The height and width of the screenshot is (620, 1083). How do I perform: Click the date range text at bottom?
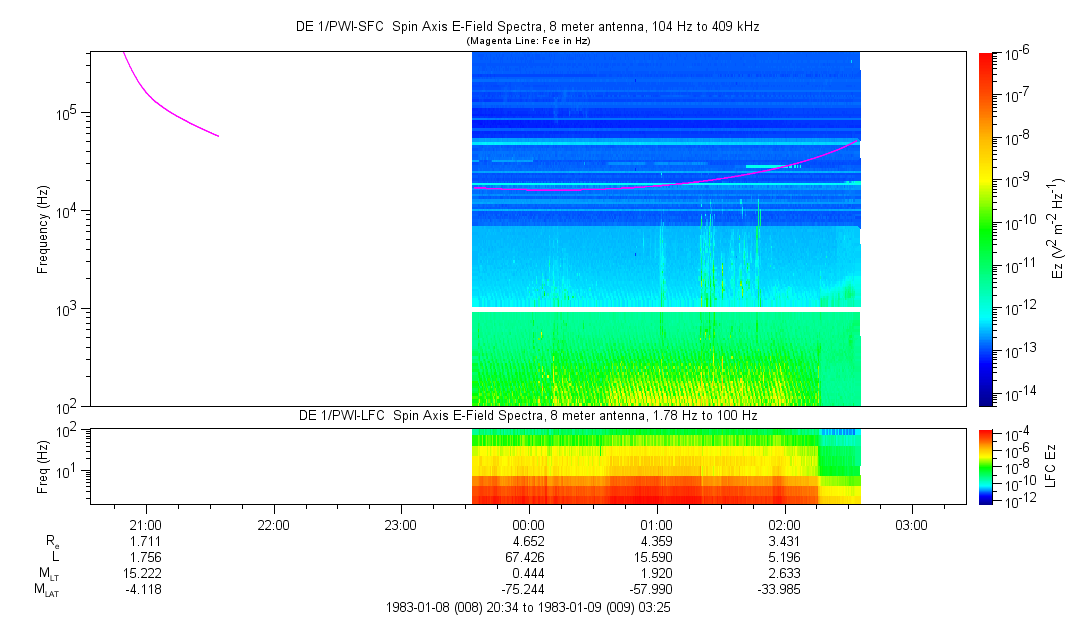point(528,607)
